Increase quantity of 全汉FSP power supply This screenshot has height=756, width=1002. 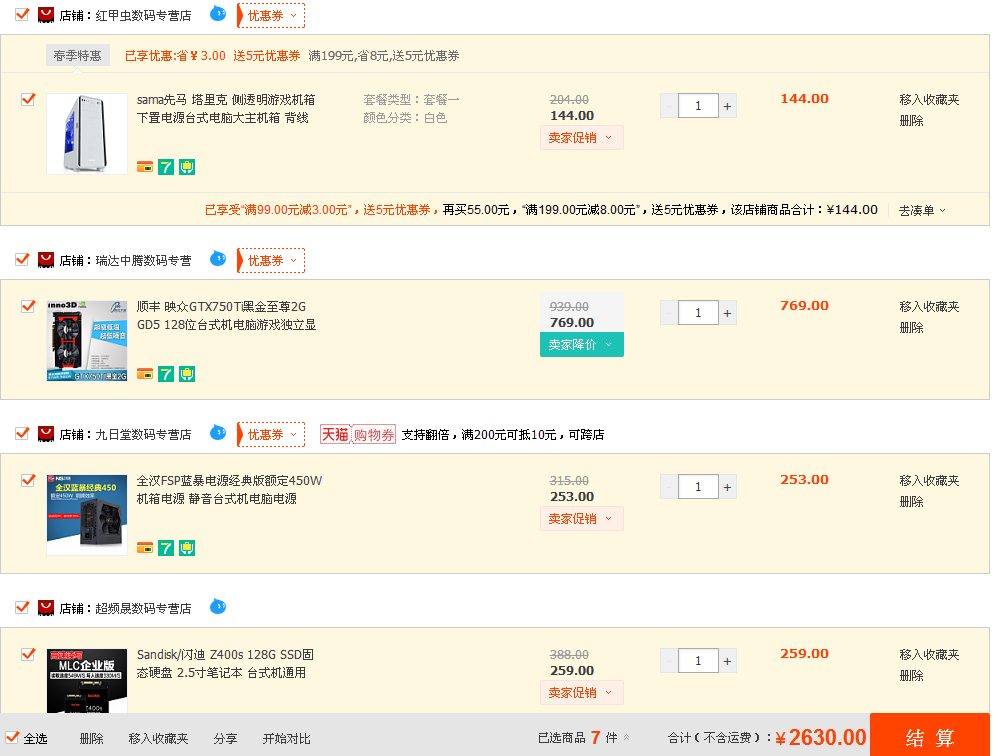click(727, 487)
